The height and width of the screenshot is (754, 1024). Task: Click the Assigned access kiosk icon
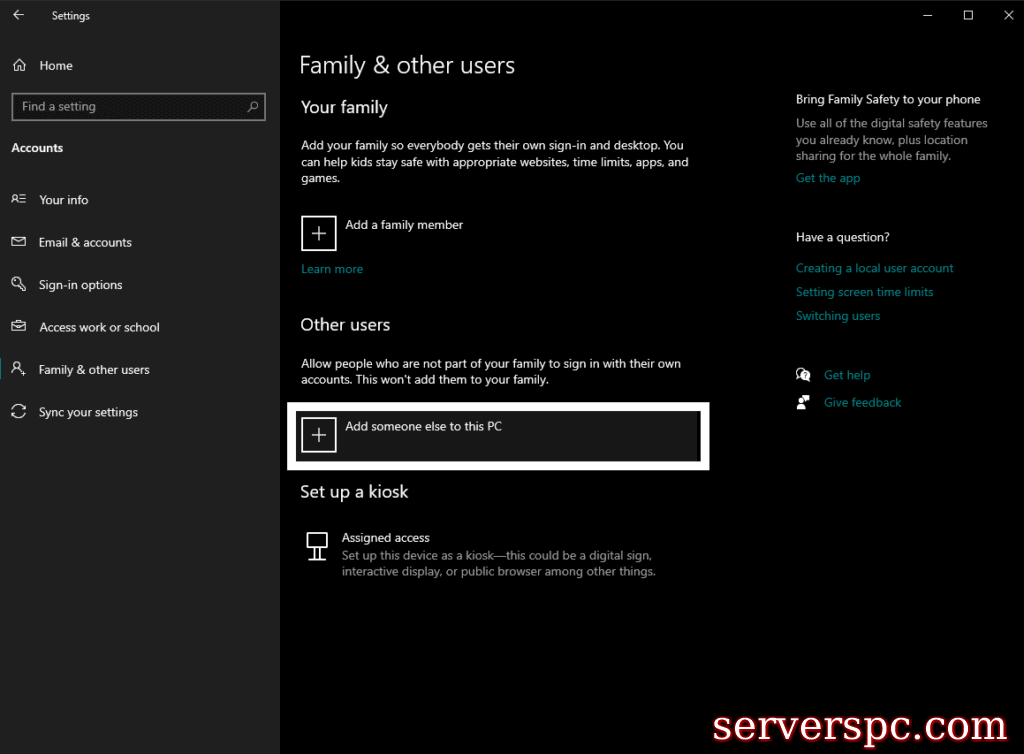(317, 546)
